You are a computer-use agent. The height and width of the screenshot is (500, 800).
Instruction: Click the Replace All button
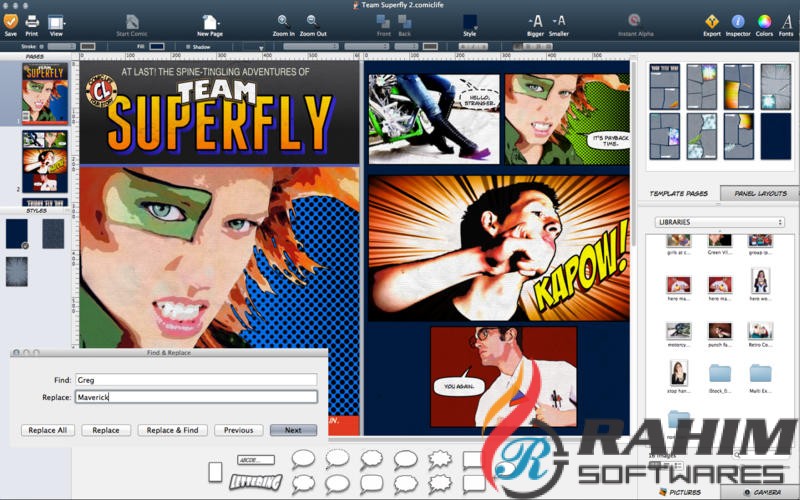[48, 430]
